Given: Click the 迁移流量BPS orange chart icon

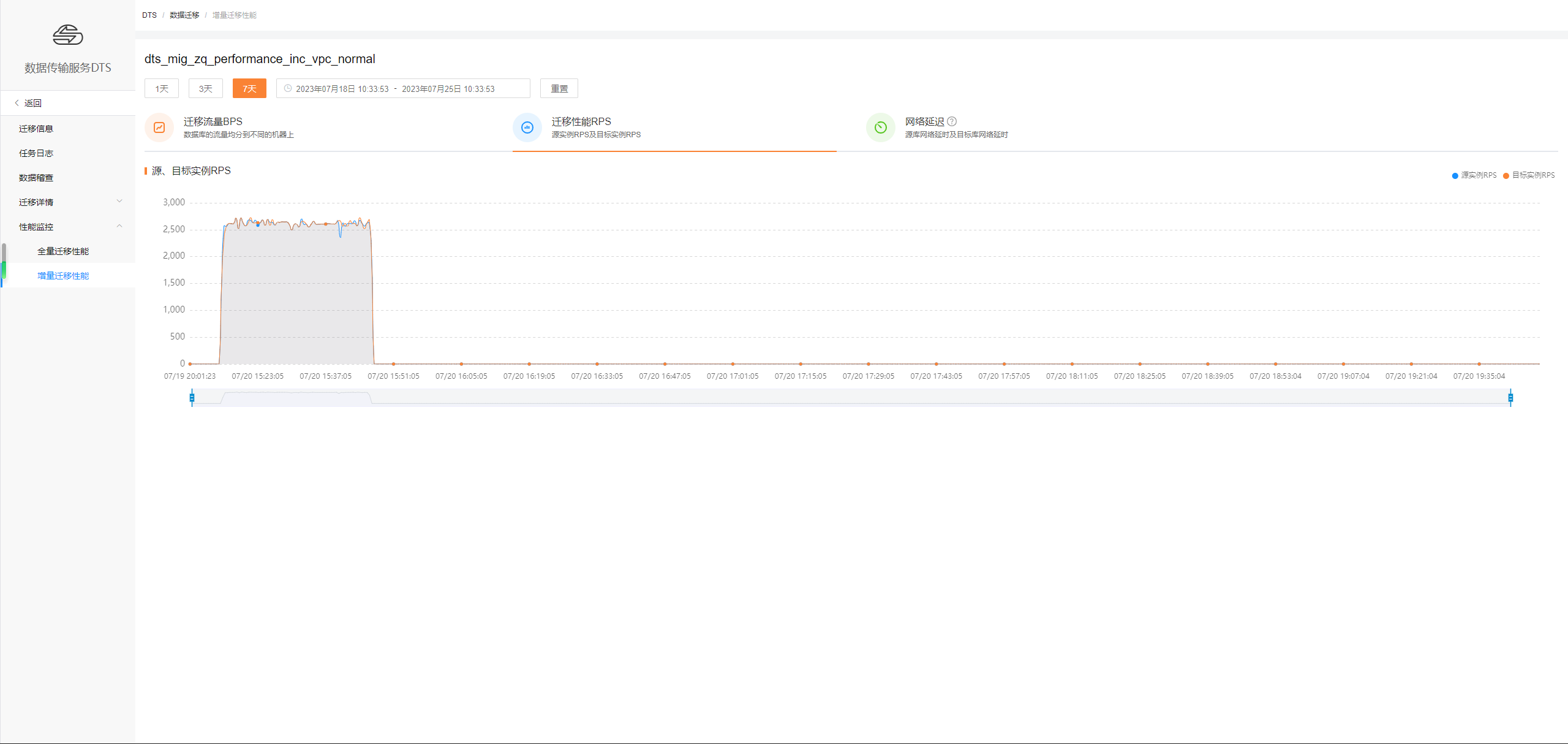Looking at the screenshot, I should [x=159, y=127].
